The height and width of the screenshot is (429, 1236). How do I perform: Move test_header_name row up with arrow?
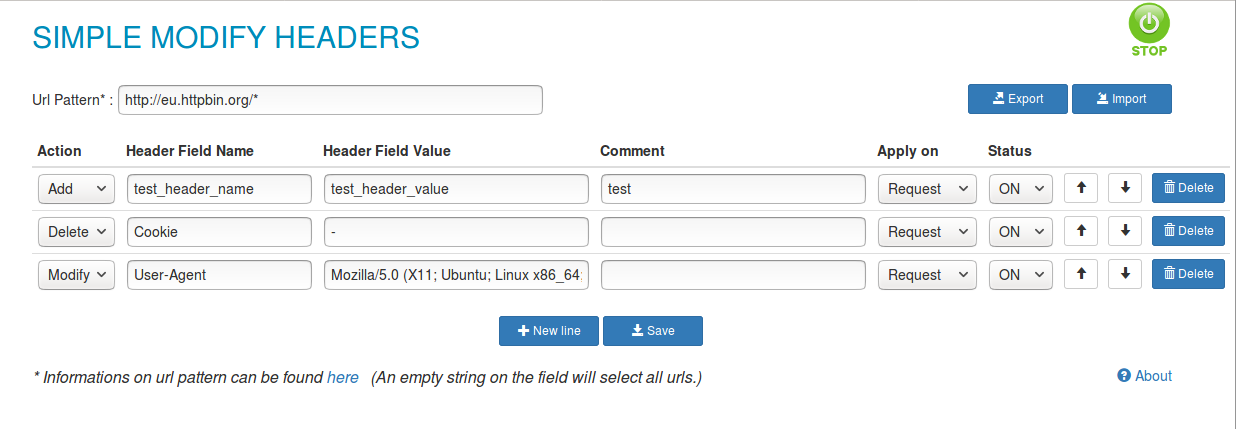tap(1081, 188)
